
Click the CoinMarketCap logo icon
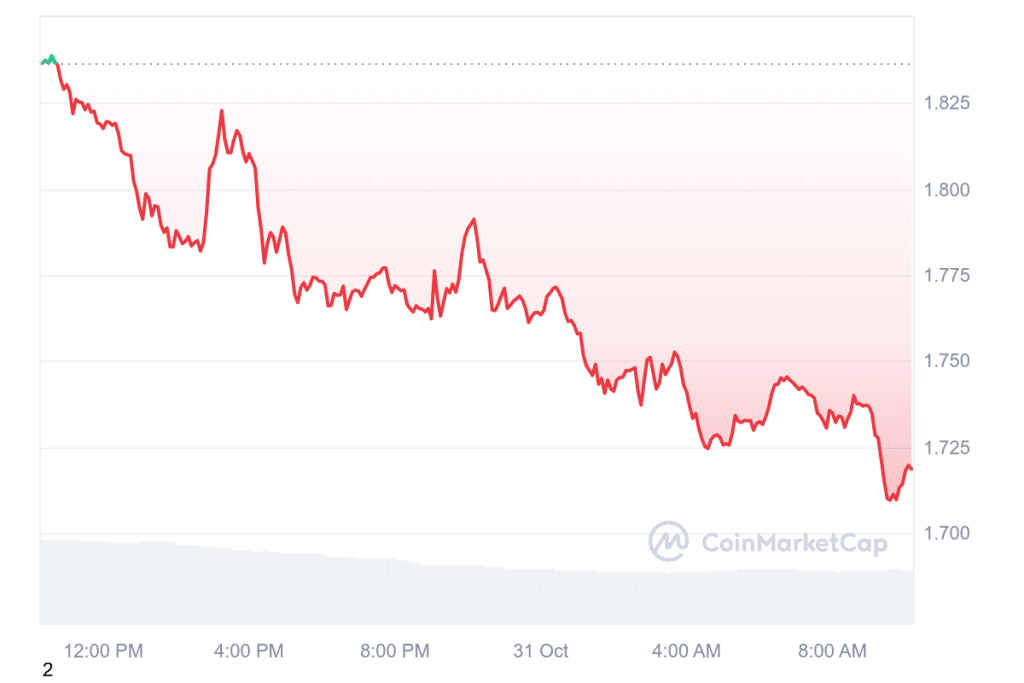(668, 541)
